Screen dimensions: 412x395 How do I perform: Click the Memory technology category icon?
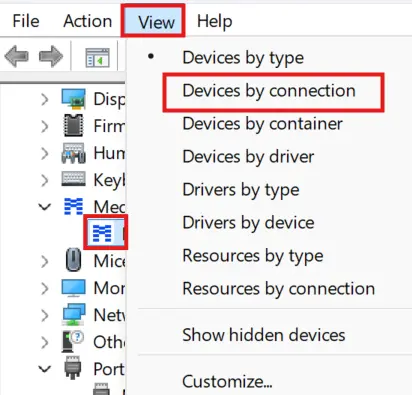pyautogui.click(x=73, y=206)
